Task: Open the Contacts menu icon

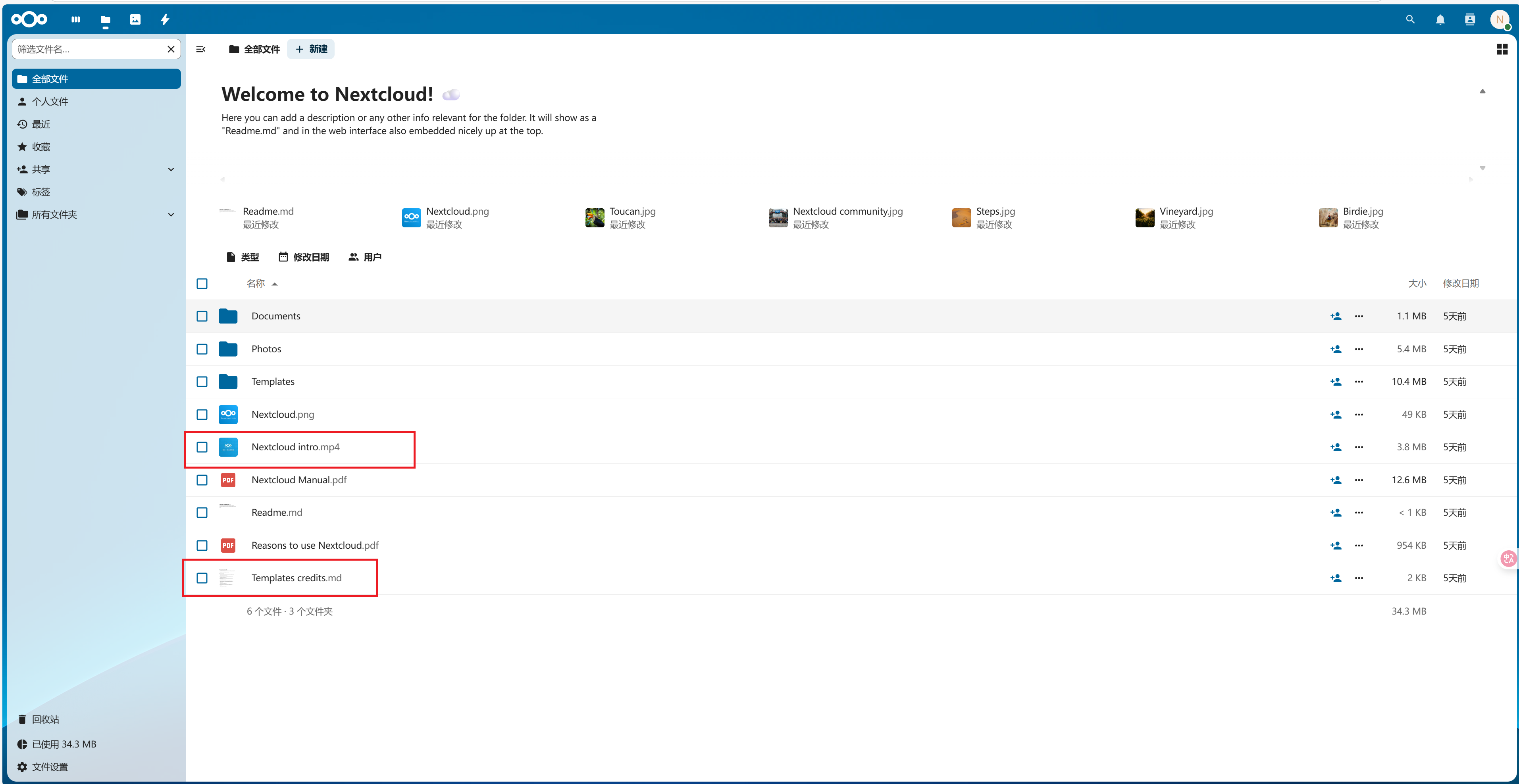Action: pyautogui.click(x=1469, y=19)
